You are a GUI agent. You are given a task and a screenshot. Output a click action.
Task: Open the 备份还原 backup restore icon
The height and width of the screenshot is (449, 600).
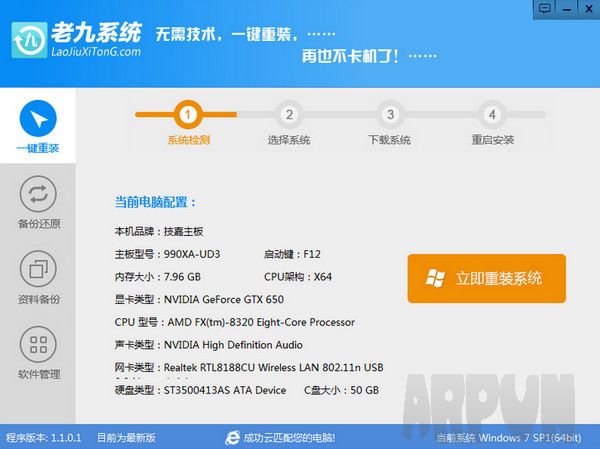38,194
